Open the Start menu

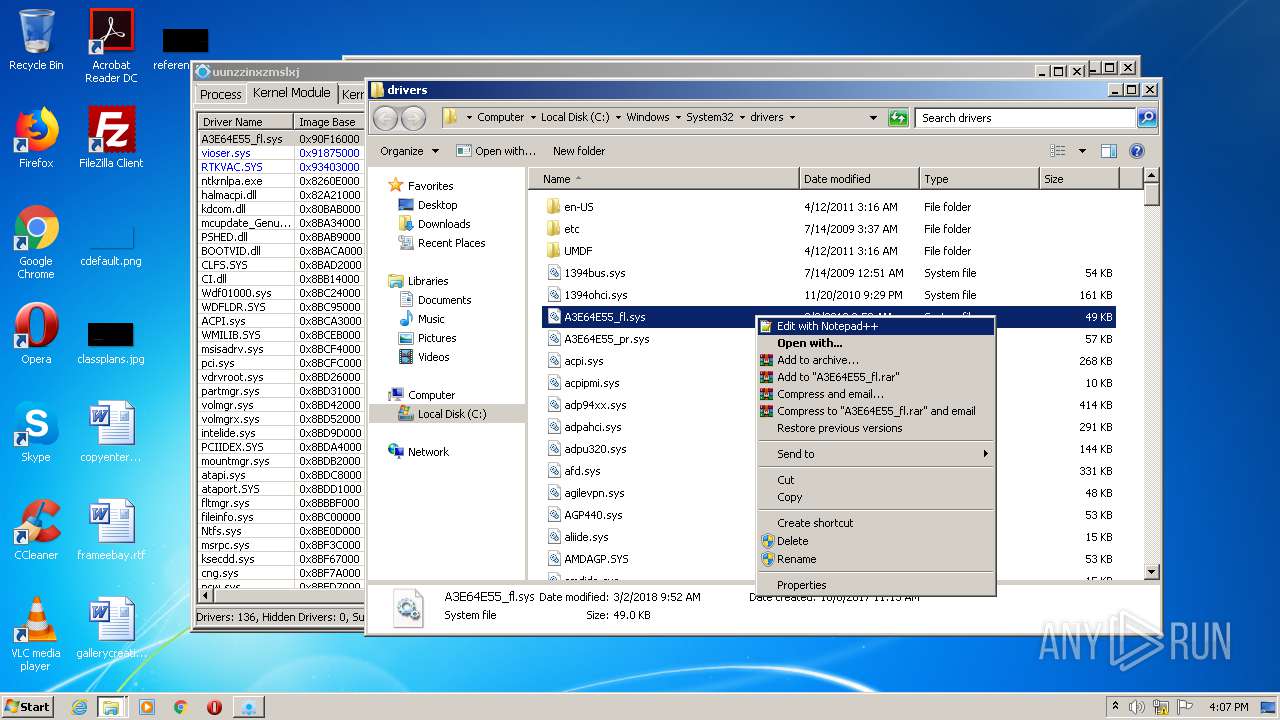(x=28, y=707)
